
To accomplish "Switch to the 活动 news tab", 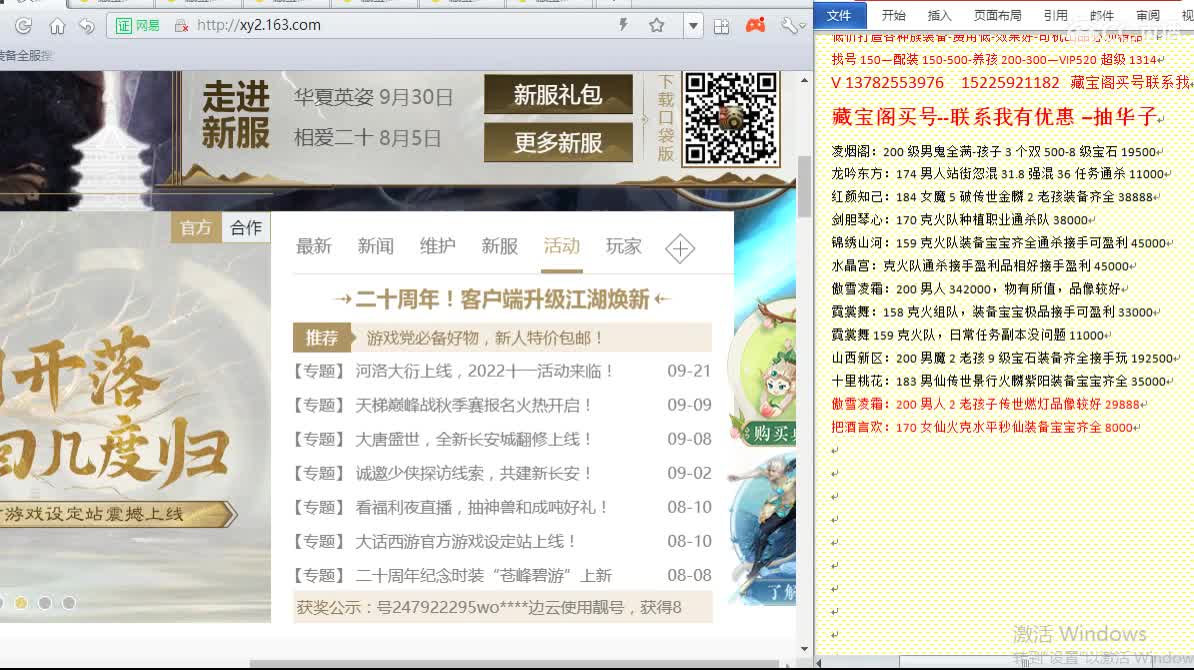I will click(x=562, y=246).
